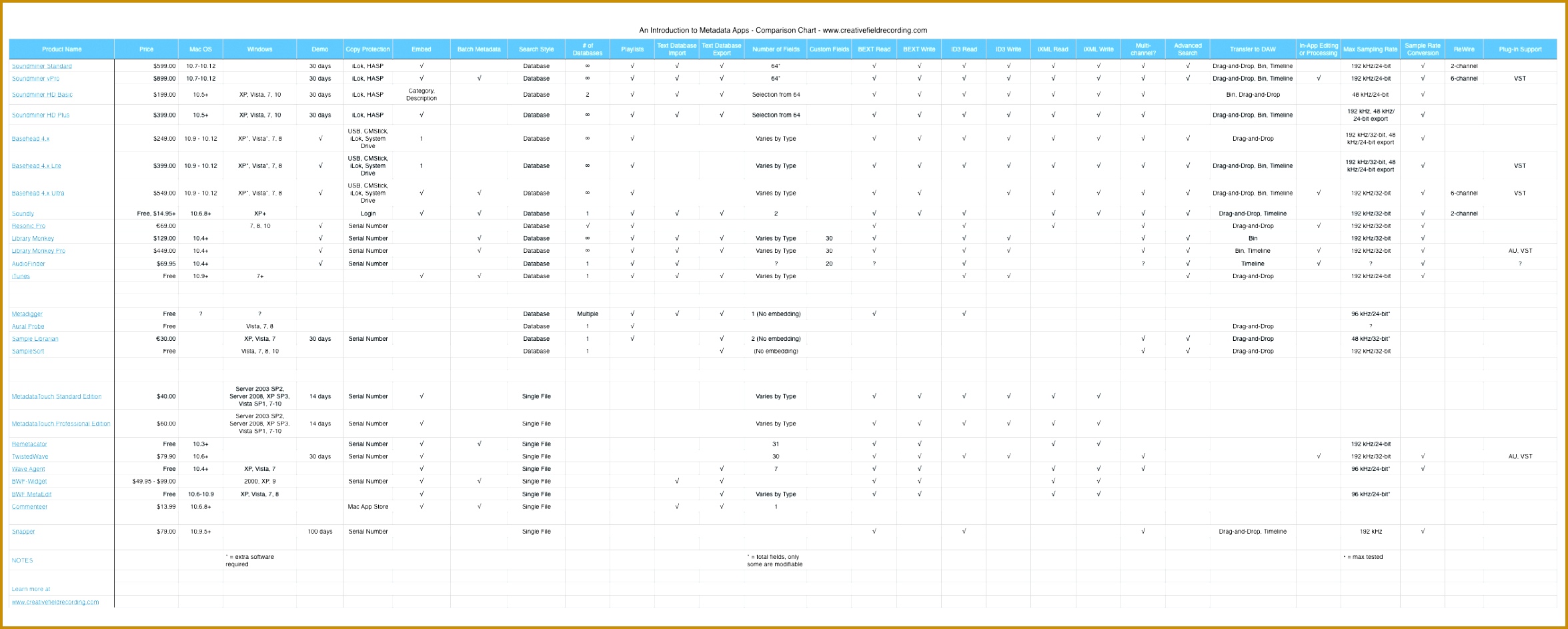Open the Soundminer vPro link

[x=37, y=78]
